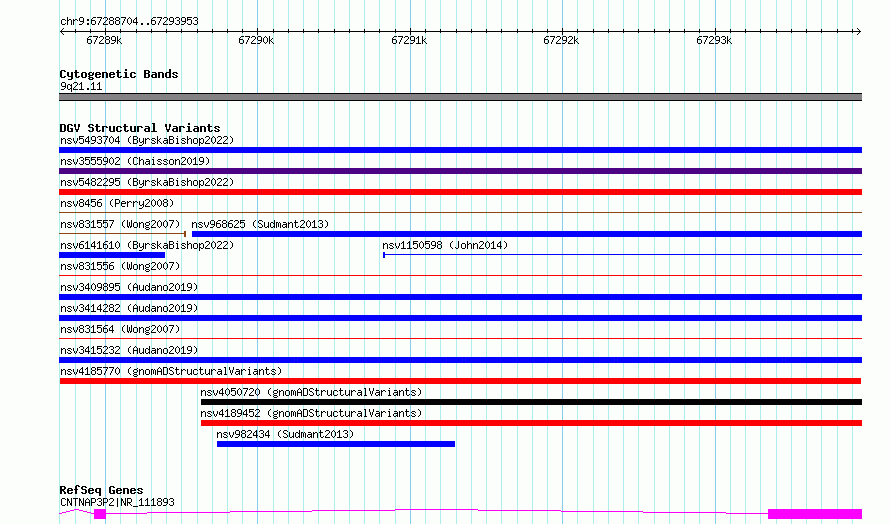
Task: Click the nsv982434 (Sudmant2013) label
Action: 285,434
